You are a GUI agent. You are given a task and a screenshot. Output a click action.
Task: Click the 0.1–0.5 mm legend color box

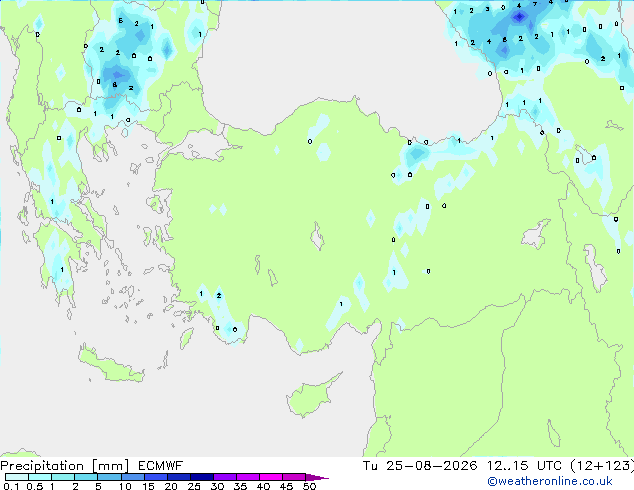tap(17, 477)
